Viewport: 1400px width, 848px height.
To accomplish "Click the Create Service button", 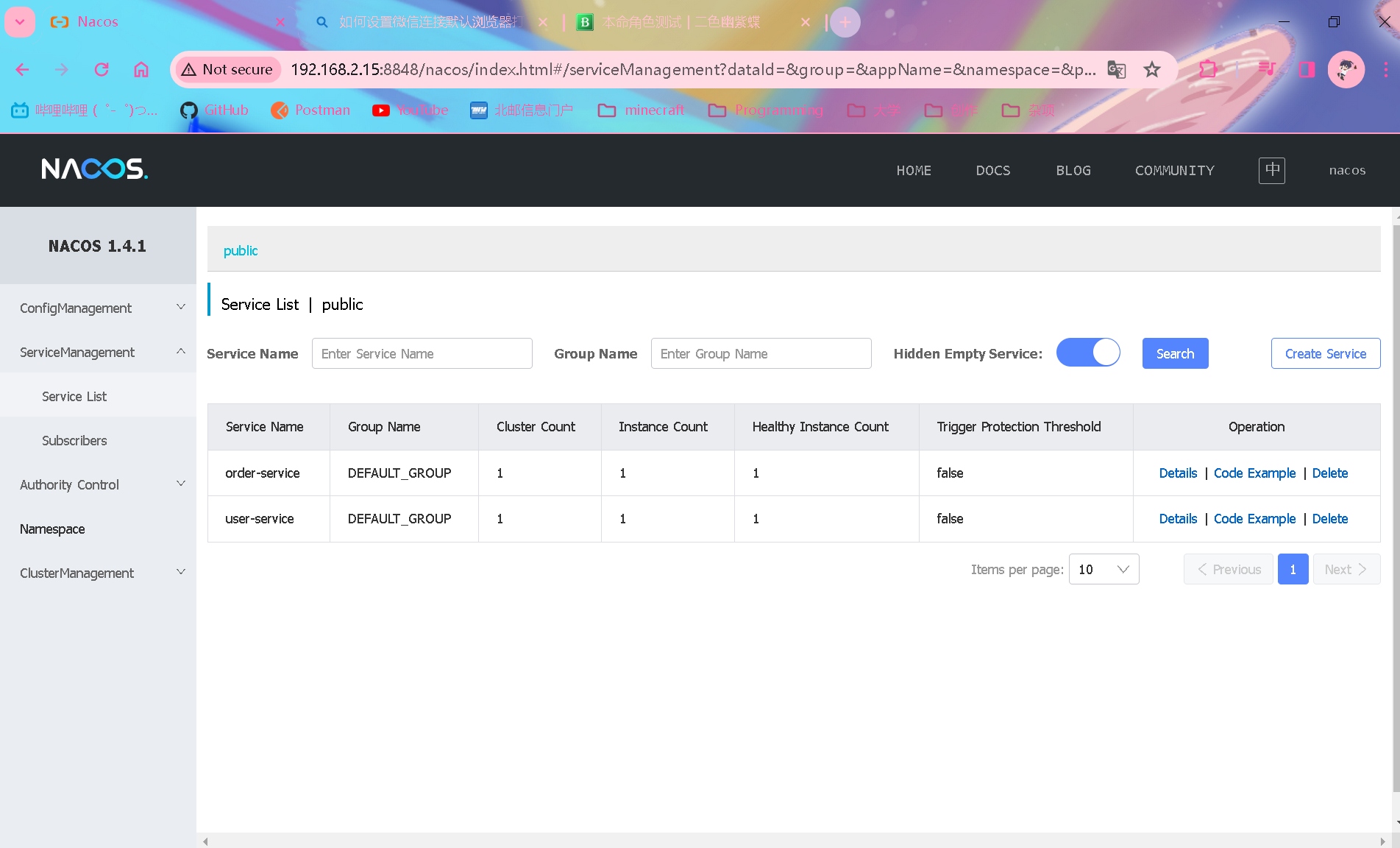I will point(1326,353).
